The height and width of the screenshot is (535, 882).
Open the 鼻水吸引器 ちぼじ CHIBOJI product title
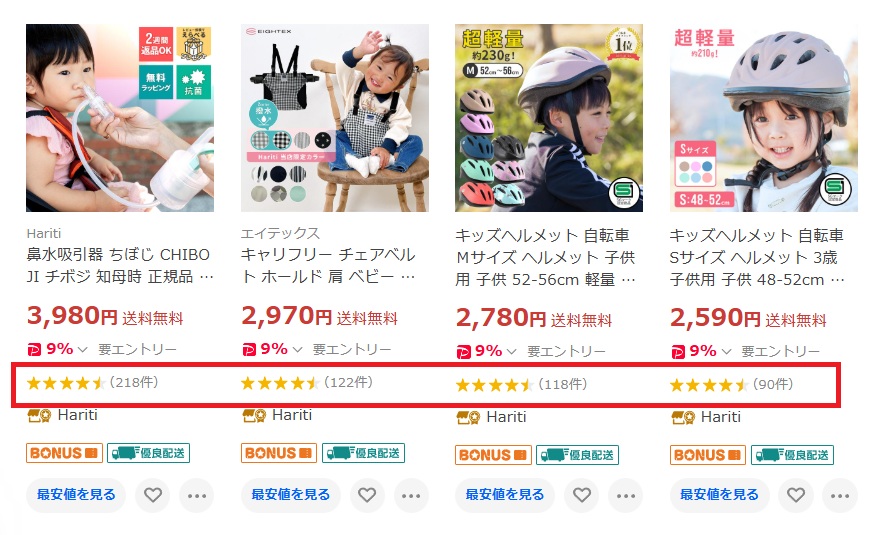coord(120,266)
